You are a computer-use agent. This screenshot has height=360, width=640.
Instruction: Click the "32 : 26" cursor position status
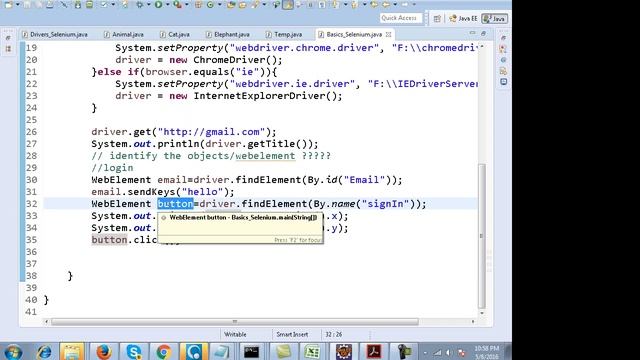333,334
